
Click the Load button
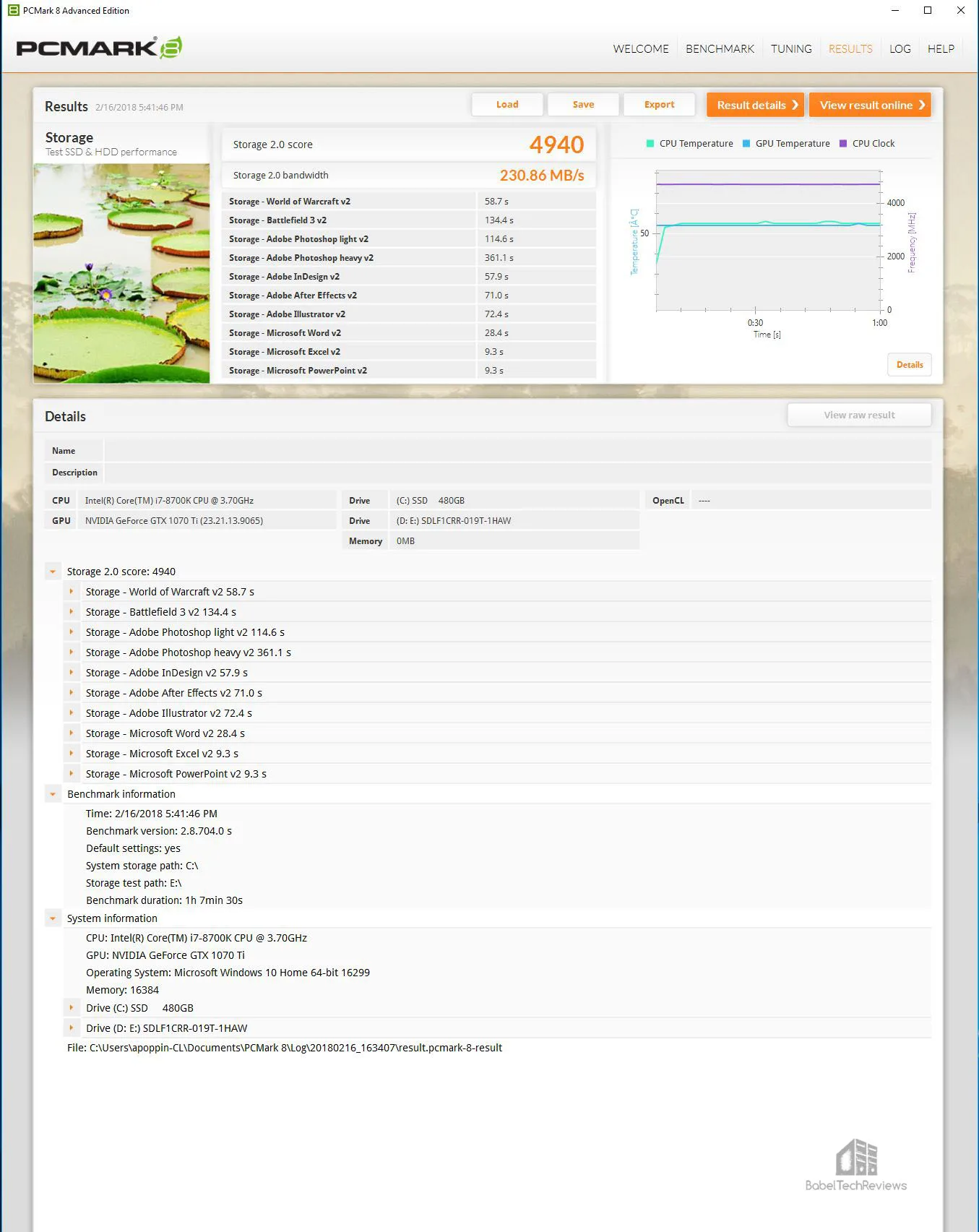507,104
